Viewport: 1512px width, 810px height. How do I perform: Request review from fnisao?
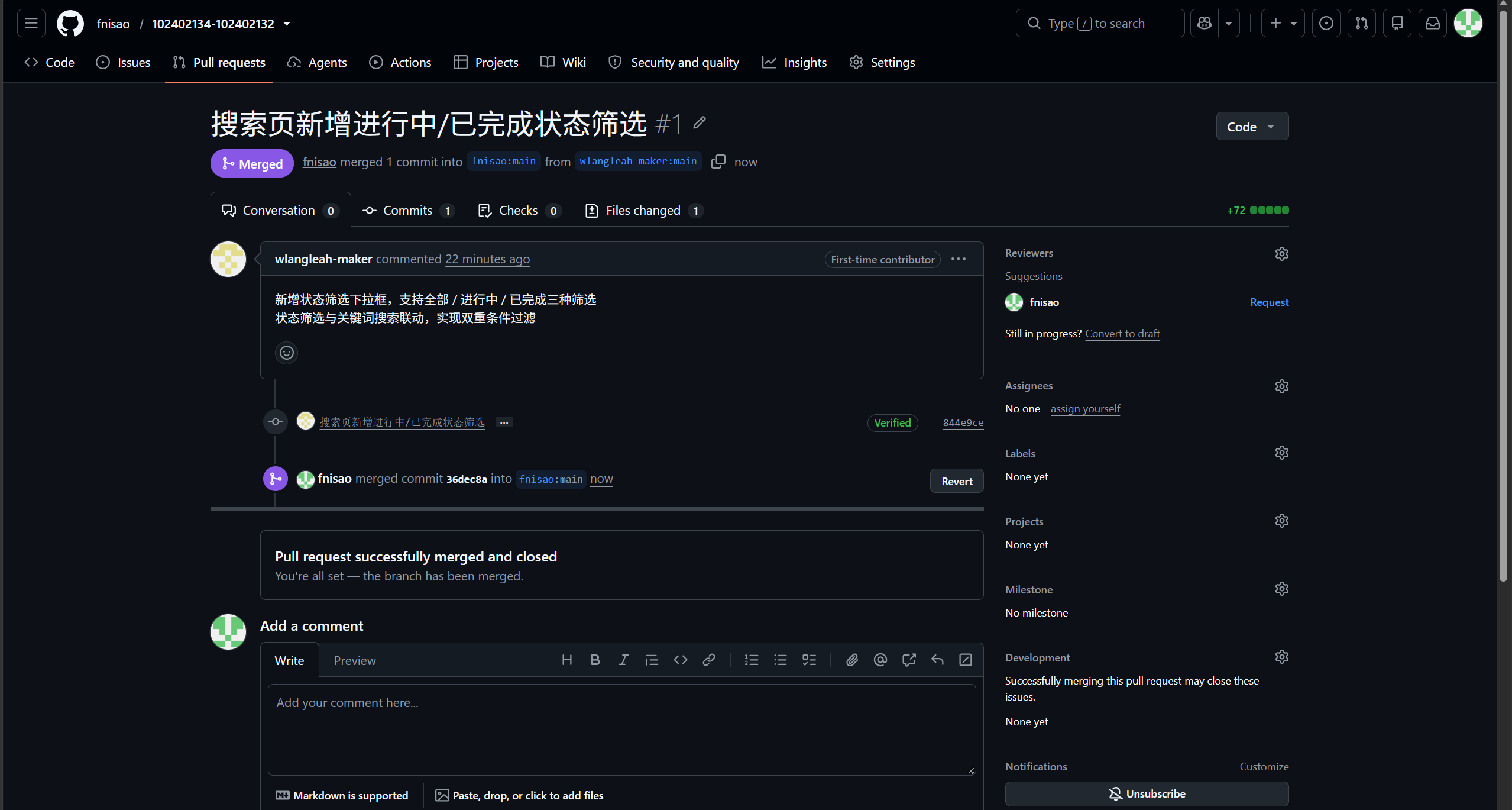pos(1269,302)
